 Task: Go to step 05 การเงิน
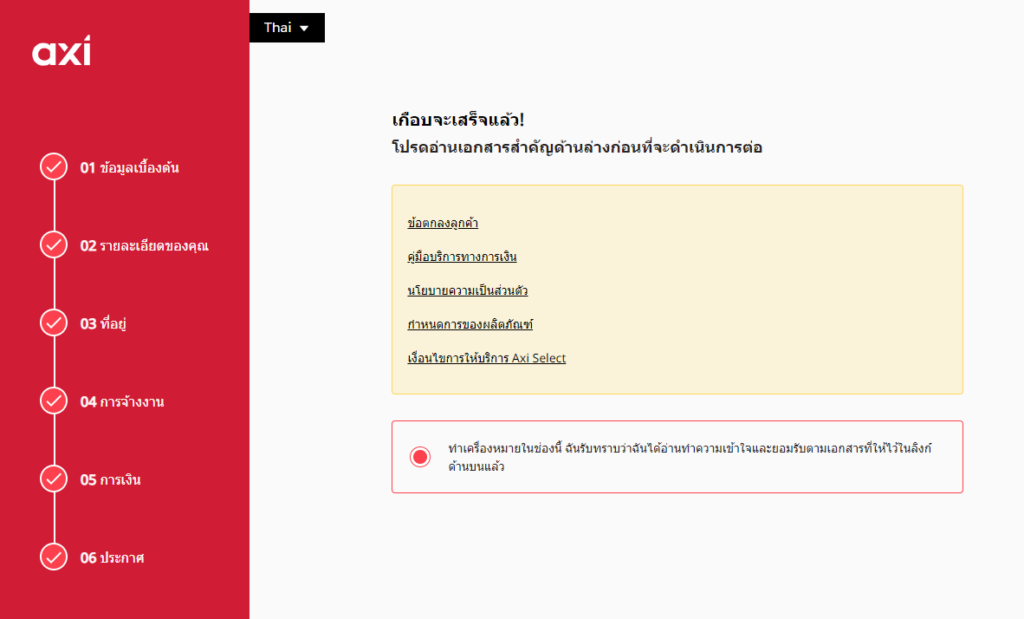110,480
